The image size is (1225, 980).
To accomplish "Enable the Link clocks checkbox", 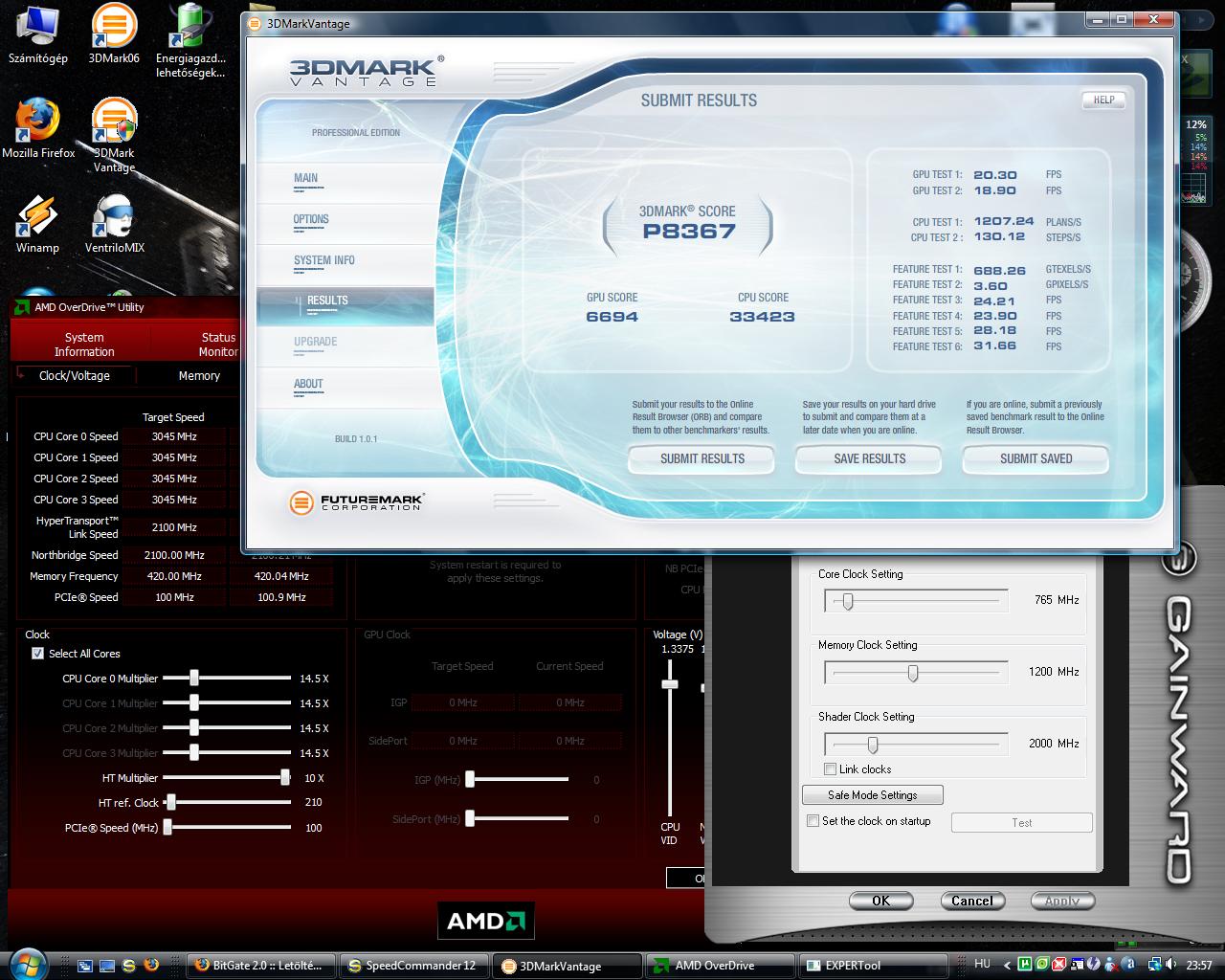I will click(x=830, y=769).
